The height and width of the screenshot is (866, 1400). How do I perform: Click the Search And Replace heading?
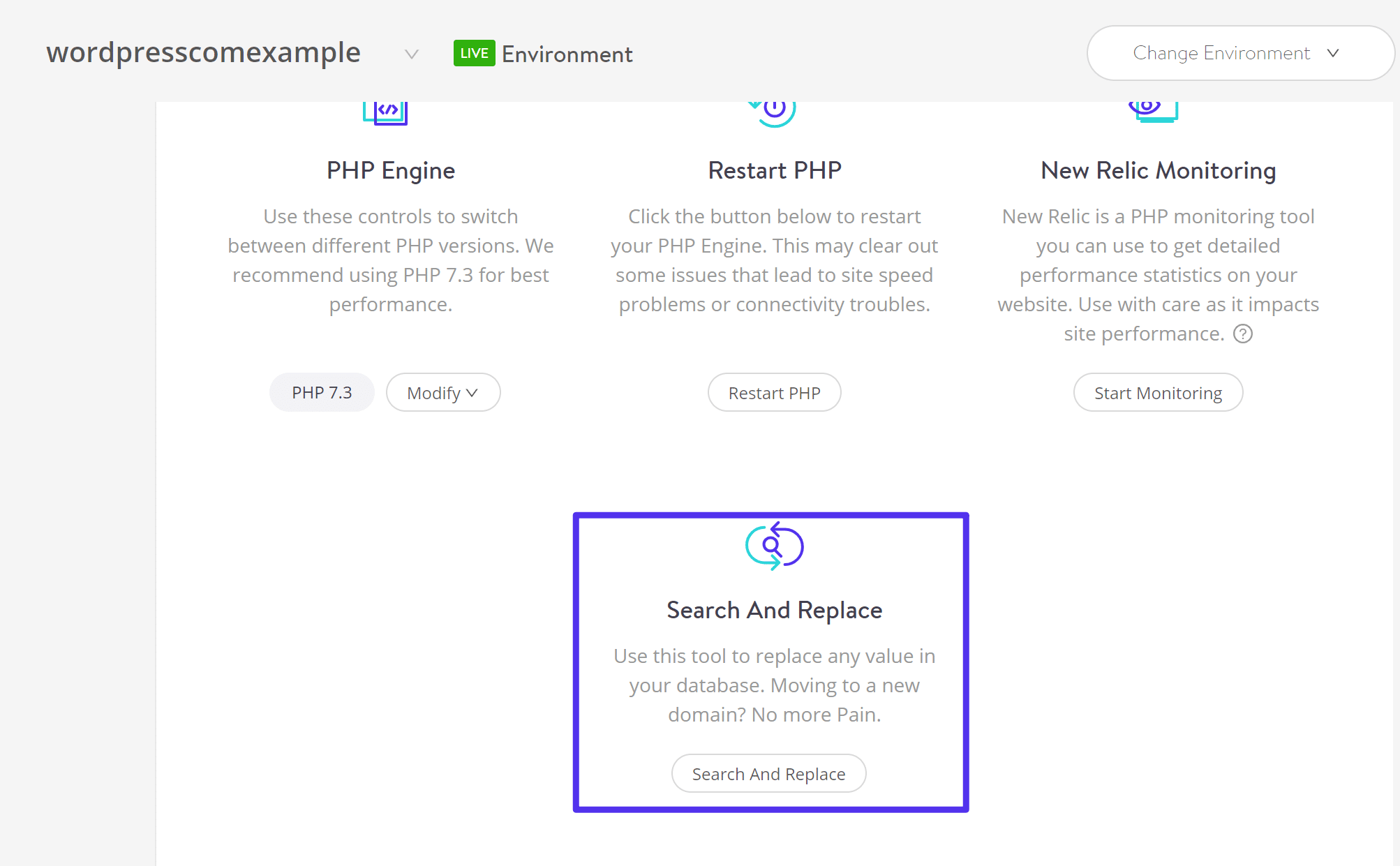pyautogui.click(x=775, y=611)
